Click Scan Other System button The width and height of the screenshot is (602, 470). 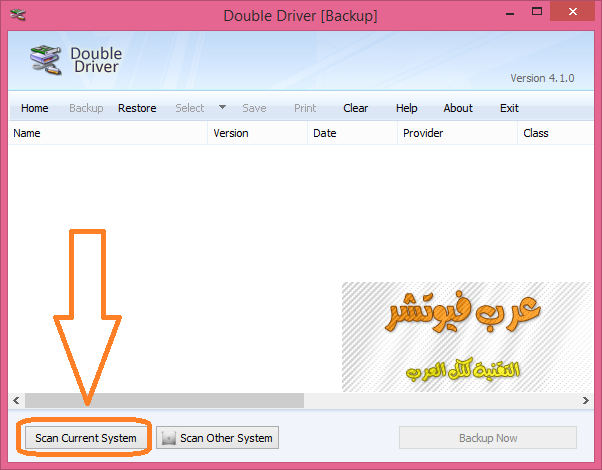tap(218, 438)
